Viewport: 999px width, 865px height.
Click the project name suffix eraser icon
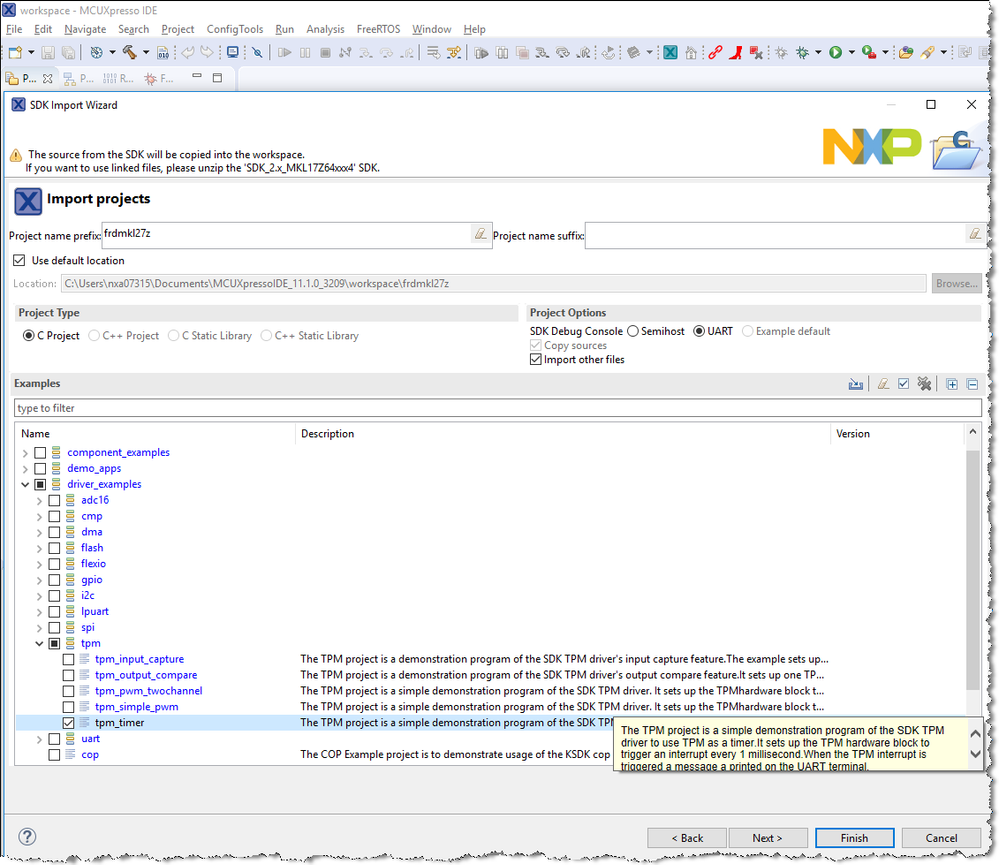coord(975,234)
